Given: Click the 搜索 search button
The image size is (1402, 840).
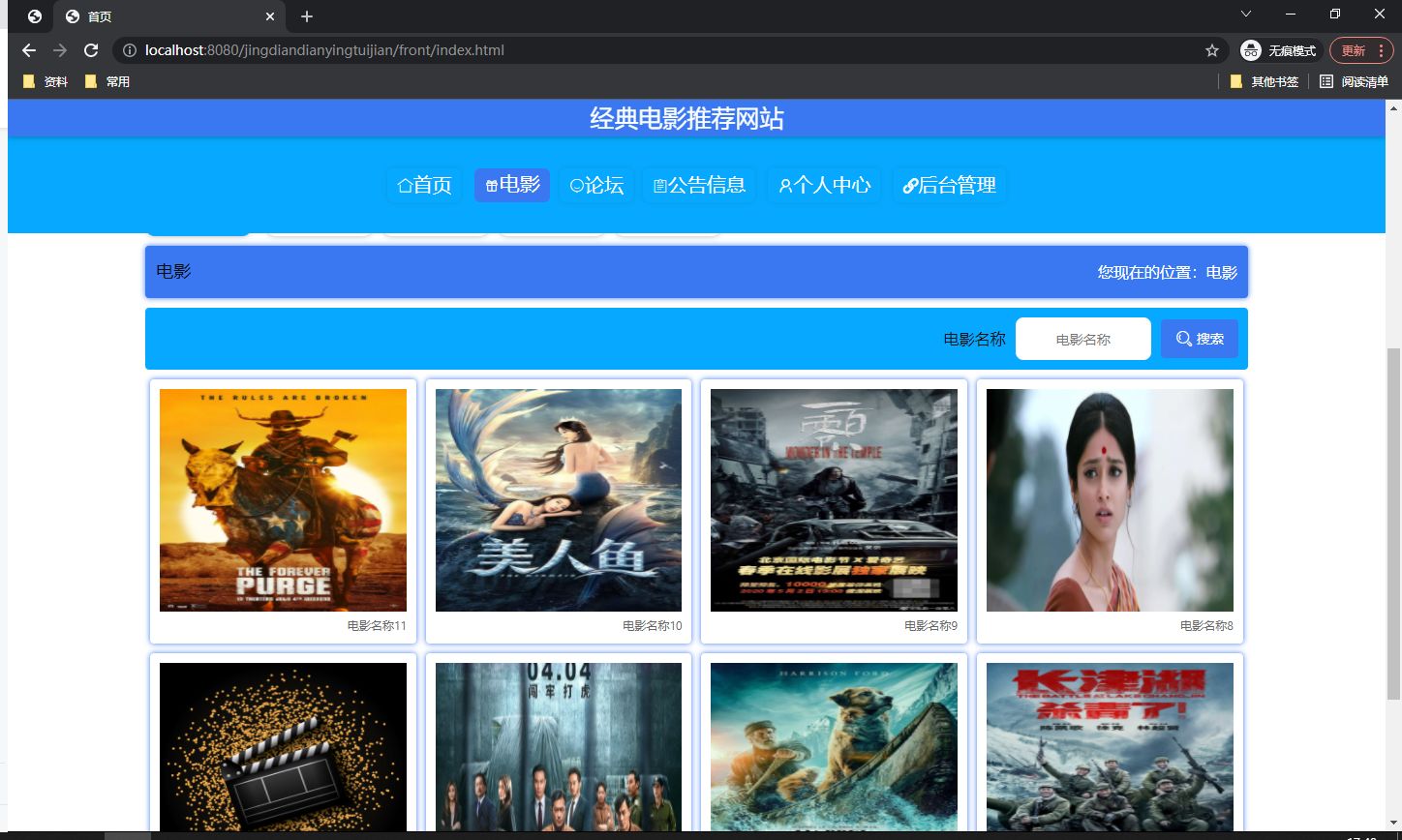Looking at the screenshot, I should 1199,339.
